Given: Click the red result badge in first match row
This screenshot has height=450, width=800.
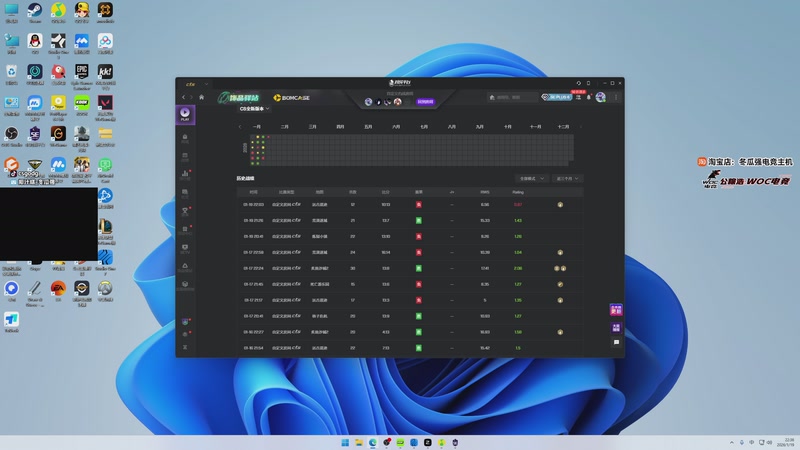Looking at the screenshot, I should pos(419,205).
